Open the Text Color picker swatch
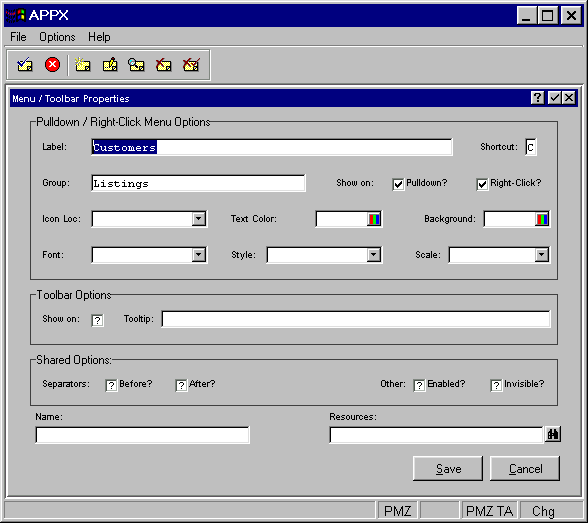 point(374,219)
